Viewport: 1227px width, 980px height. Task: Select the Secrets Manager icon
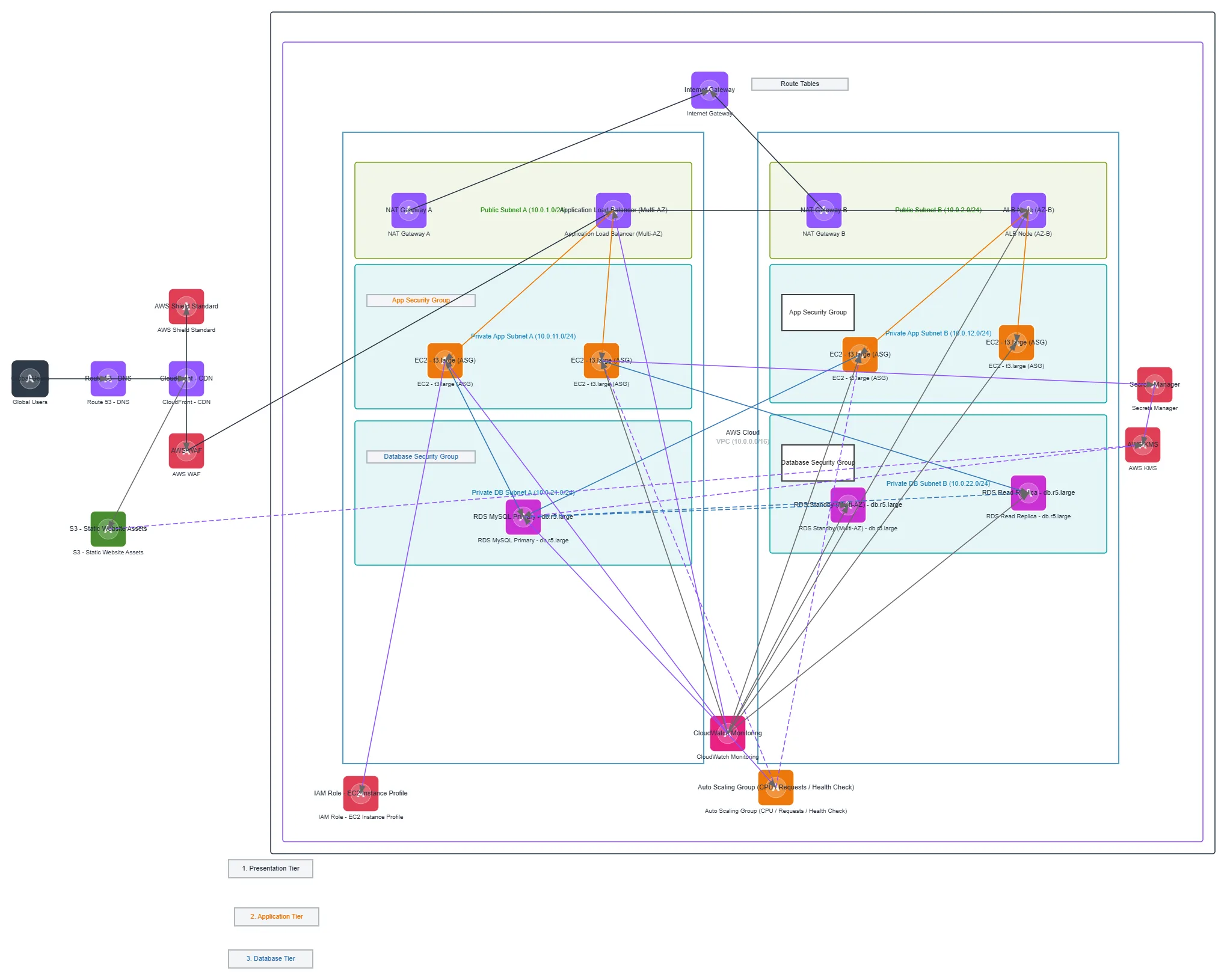(1155, 385)
